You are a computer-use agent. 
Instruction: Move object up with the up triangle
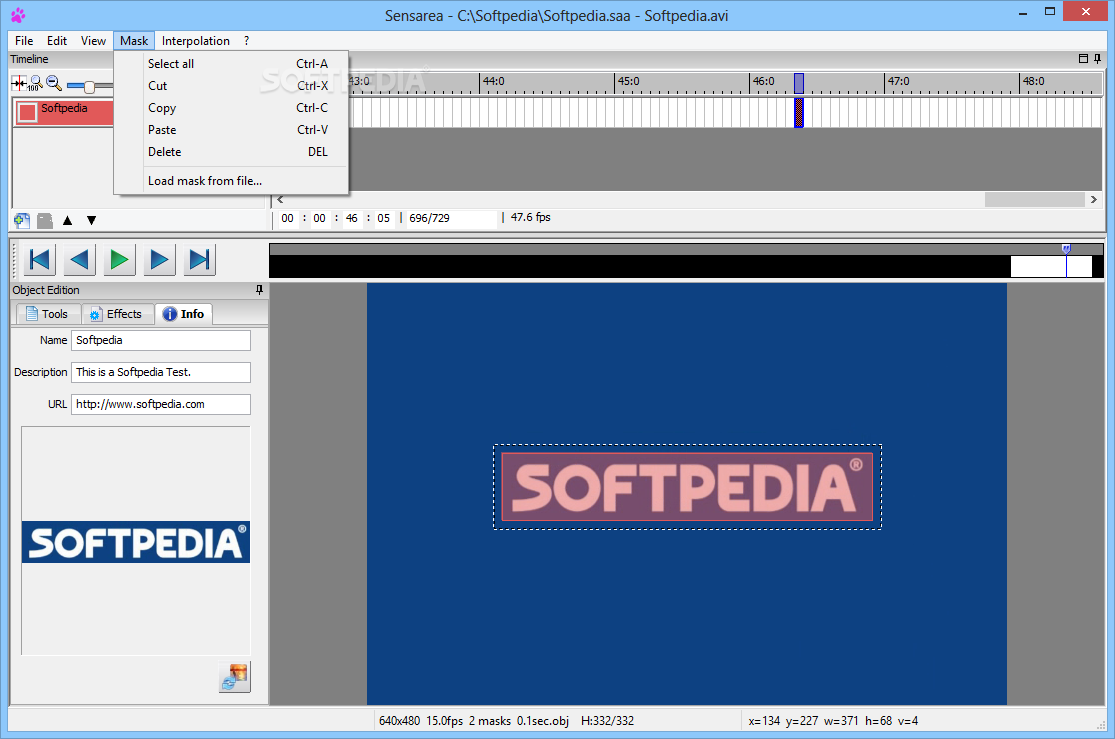(68, 220)
